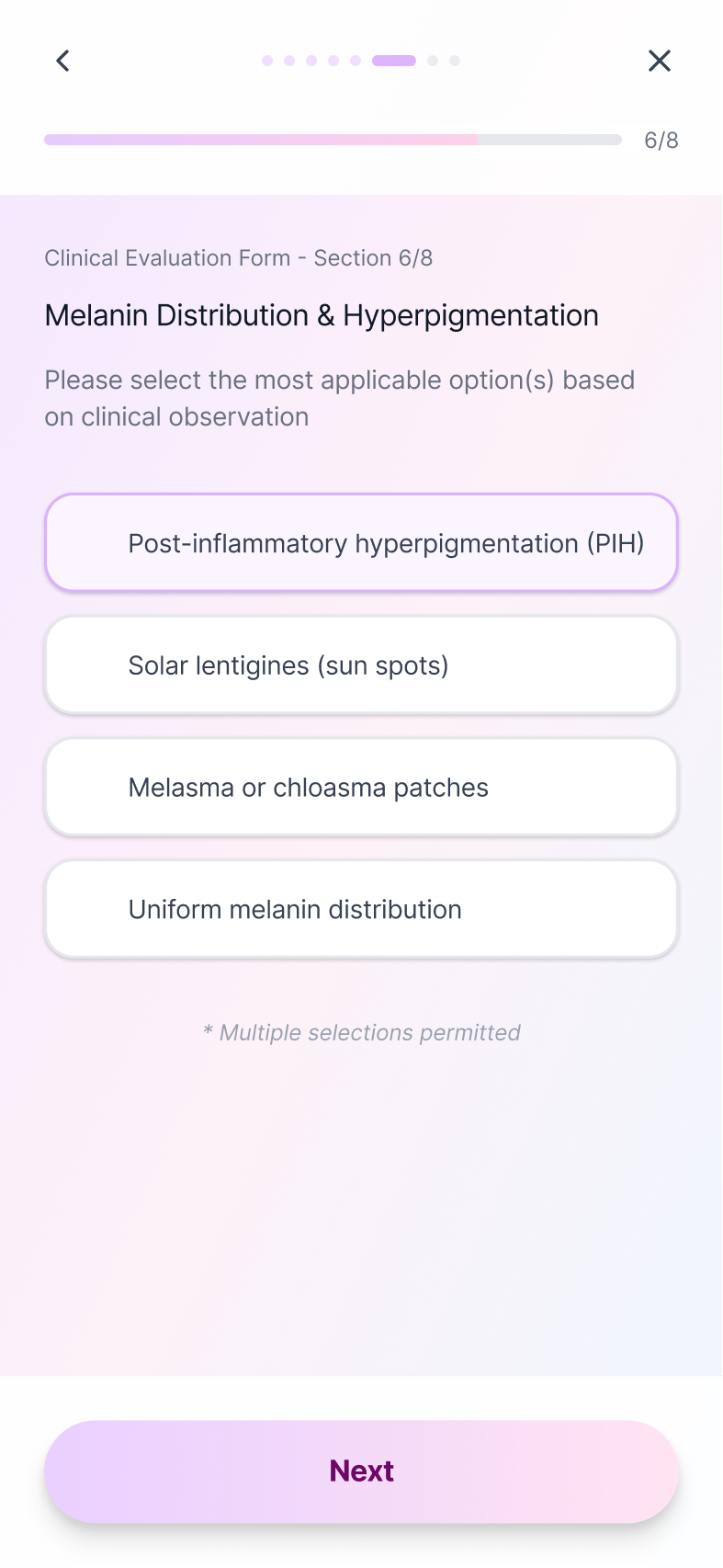Screen dimensions: 723x1568
Task: Tap the pink progress bar
Action: [260, 140]
